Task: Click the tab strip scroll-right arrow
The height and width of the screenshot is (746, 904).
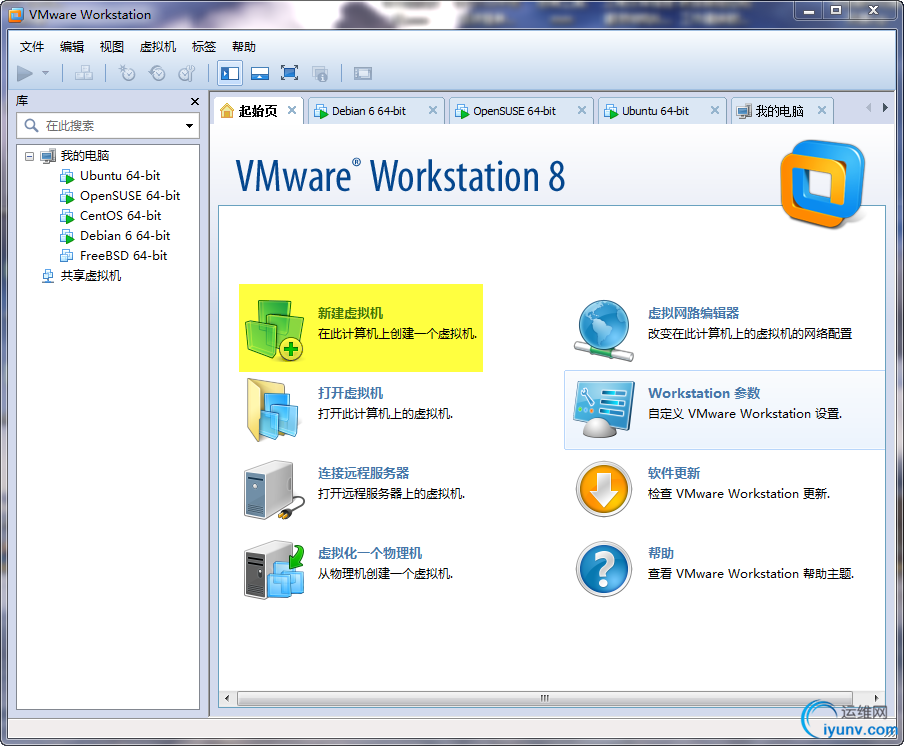Action: click(885, 108)
